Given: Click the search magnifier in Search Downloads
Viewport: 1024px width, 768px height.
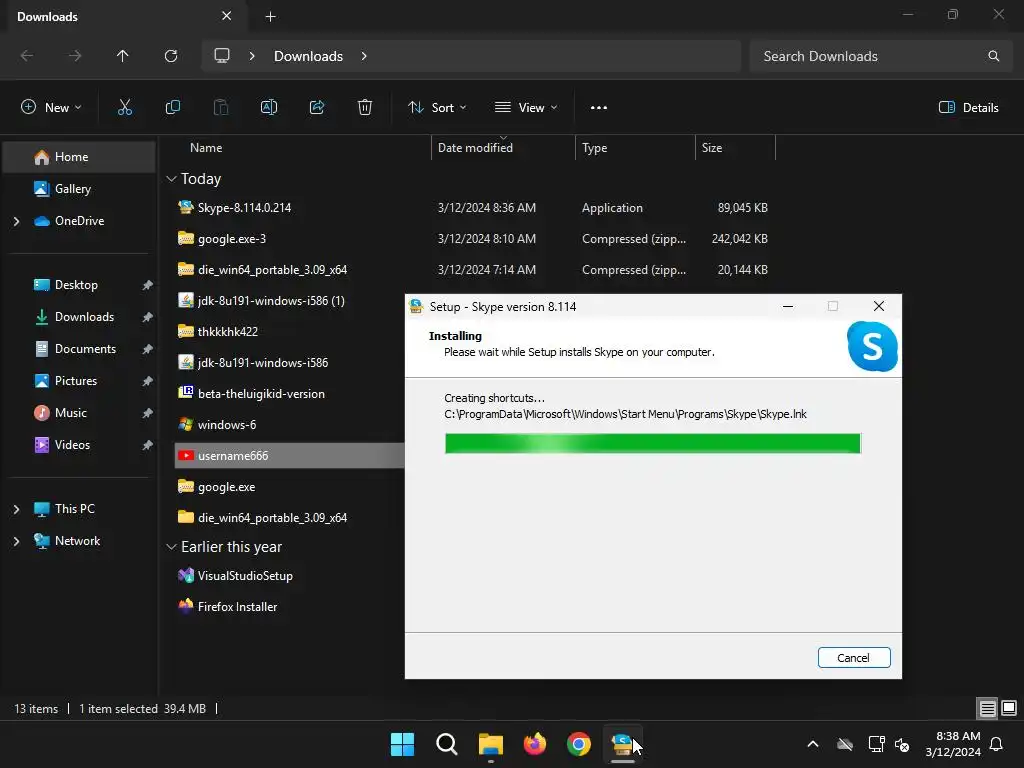Looking at the screenshot, I should [x=993, y=56].
